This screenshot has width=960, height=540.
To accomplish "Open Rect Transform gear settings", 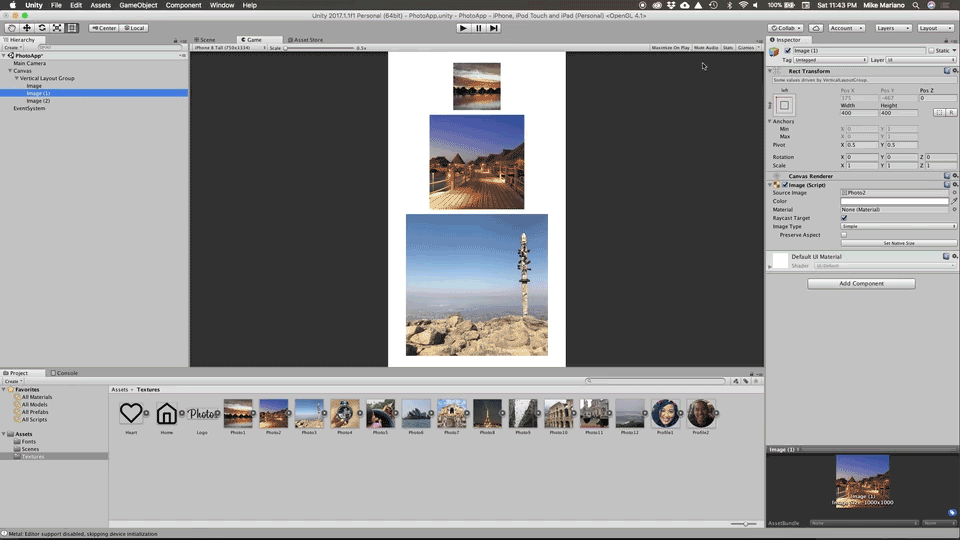I will pos(954,71).
